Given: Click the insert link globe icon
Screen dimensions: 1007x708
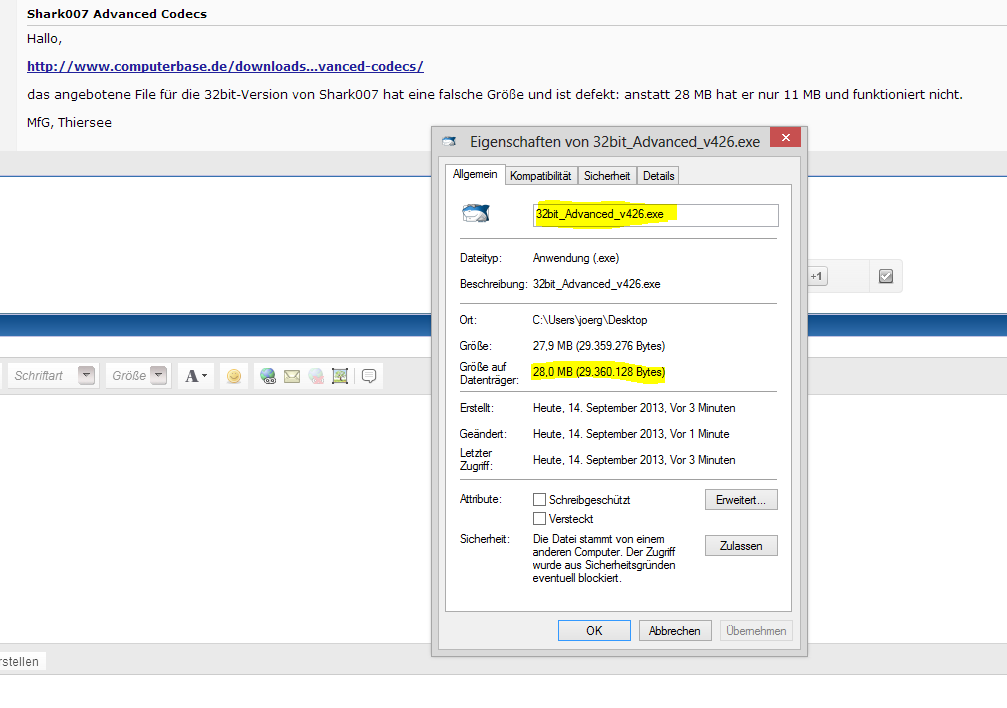Looking at the screenshot, I should [268, 376].
